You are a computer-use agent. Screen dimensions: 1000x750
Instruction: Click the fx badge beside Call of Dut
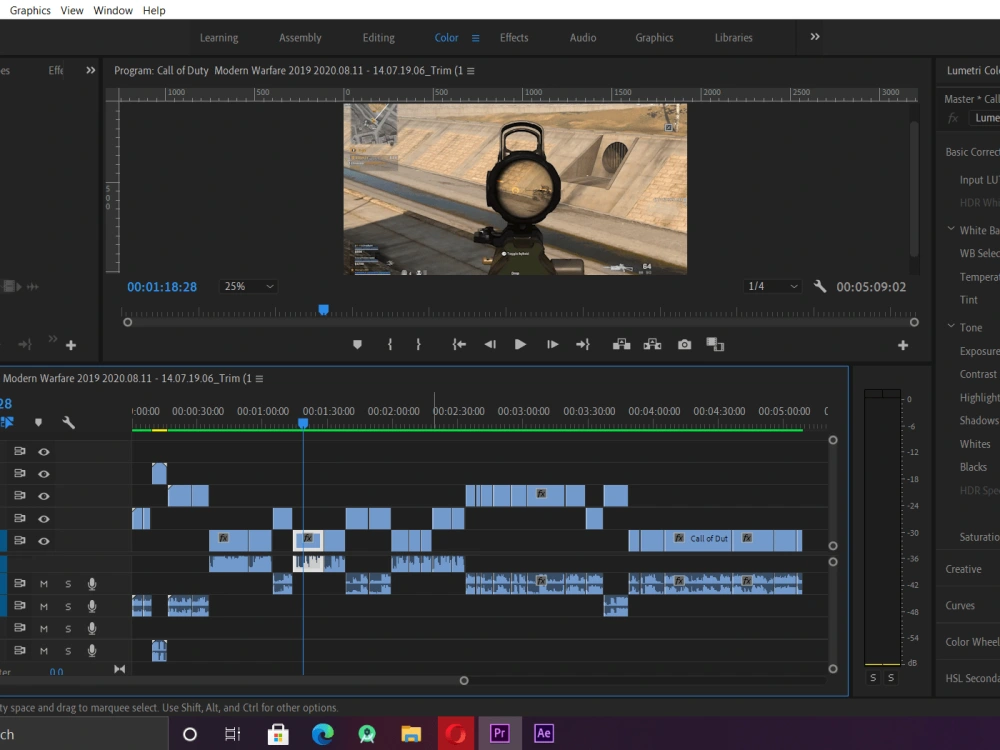[x=679, y=538]
